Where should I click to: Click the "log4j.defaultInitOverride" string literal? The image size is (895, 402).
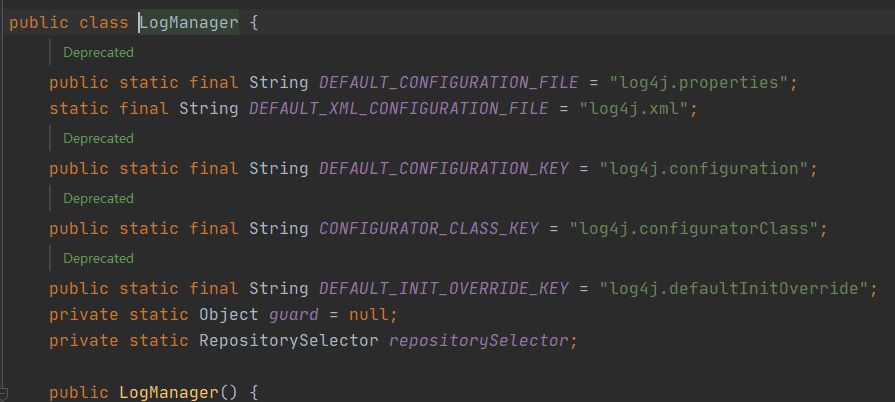pos(732,288)
